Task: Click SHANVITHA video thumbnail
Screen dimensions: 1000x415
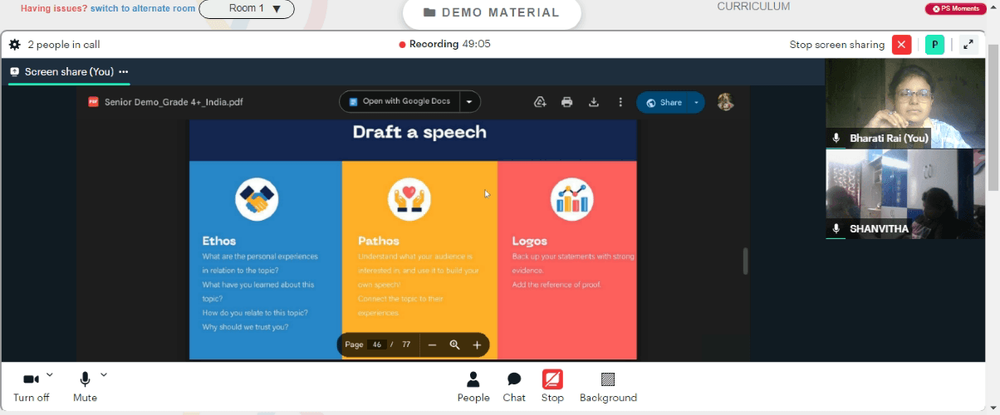Action: pyautogui.click(x=905, y=194)
